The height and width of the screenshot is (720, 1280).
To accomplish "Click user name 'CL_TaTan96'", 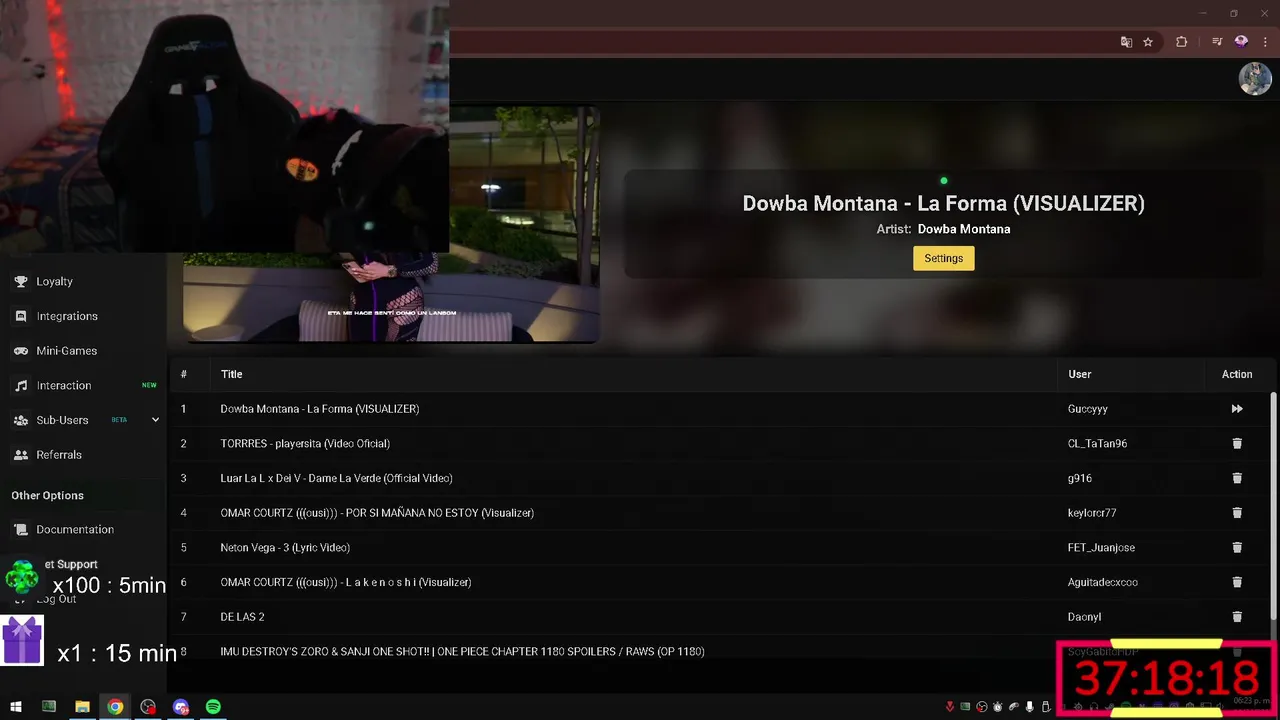I will (x=1097, y=443).
